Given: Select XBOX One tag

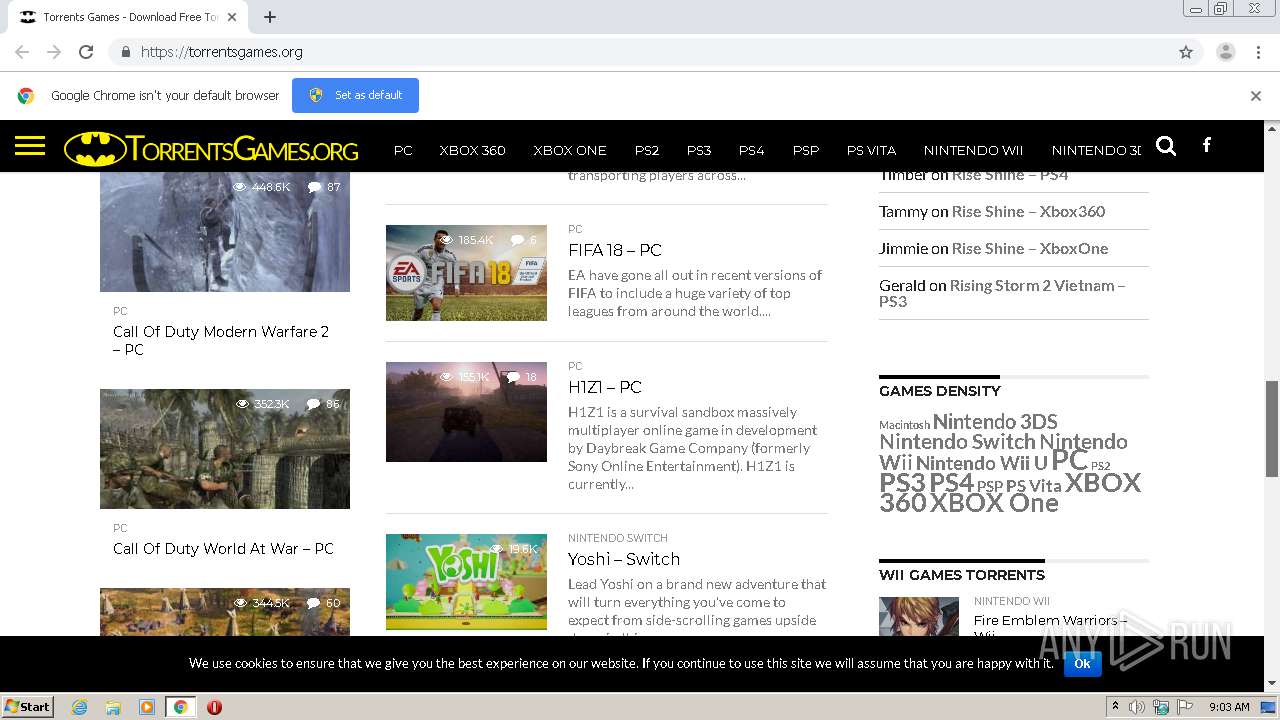Looking at the screenshot, I should (x=994, y=503).
